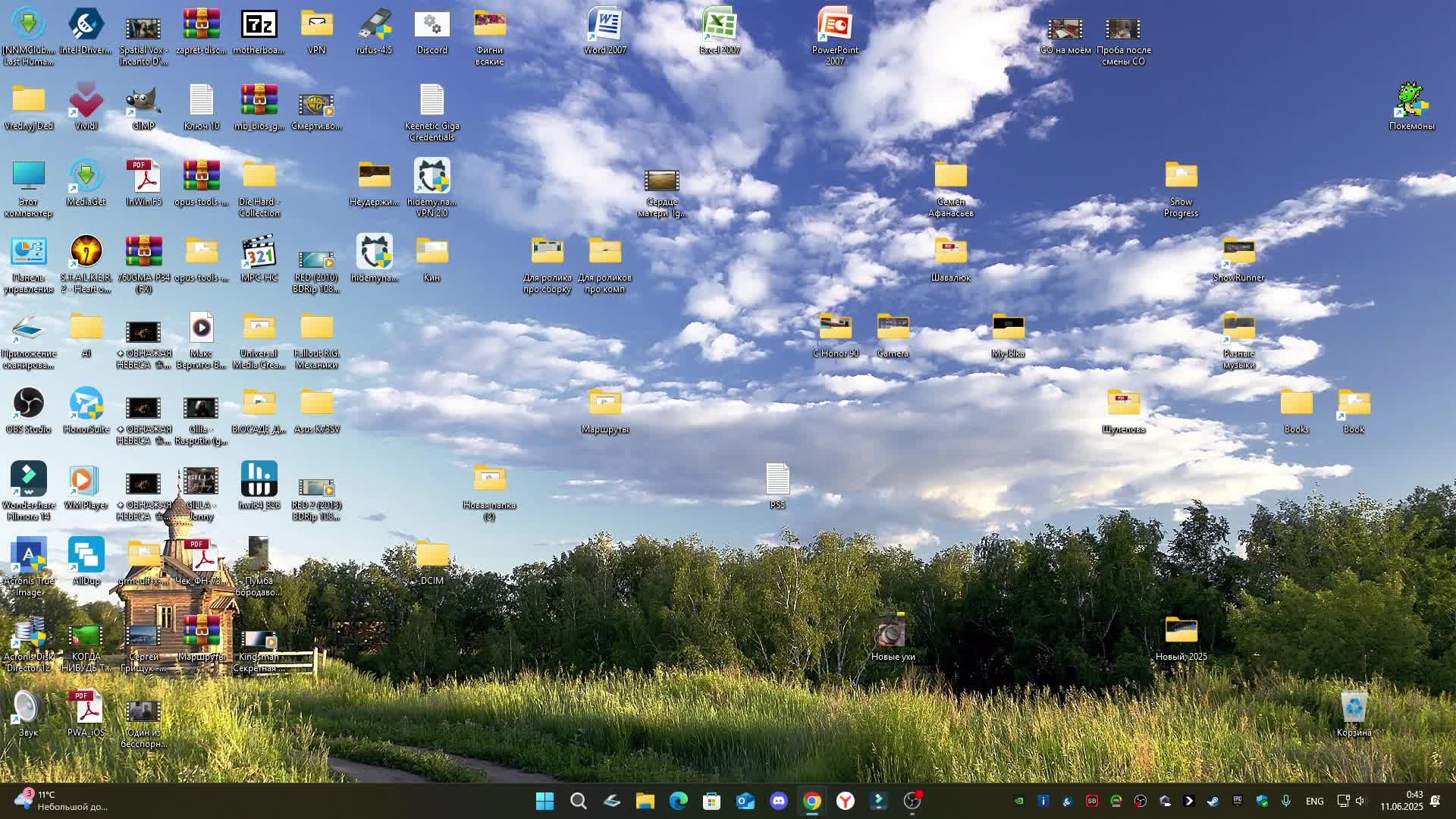Open OBS Studio desktop icon
Screen dimensions: 1456x819
[x=28, y=404]
